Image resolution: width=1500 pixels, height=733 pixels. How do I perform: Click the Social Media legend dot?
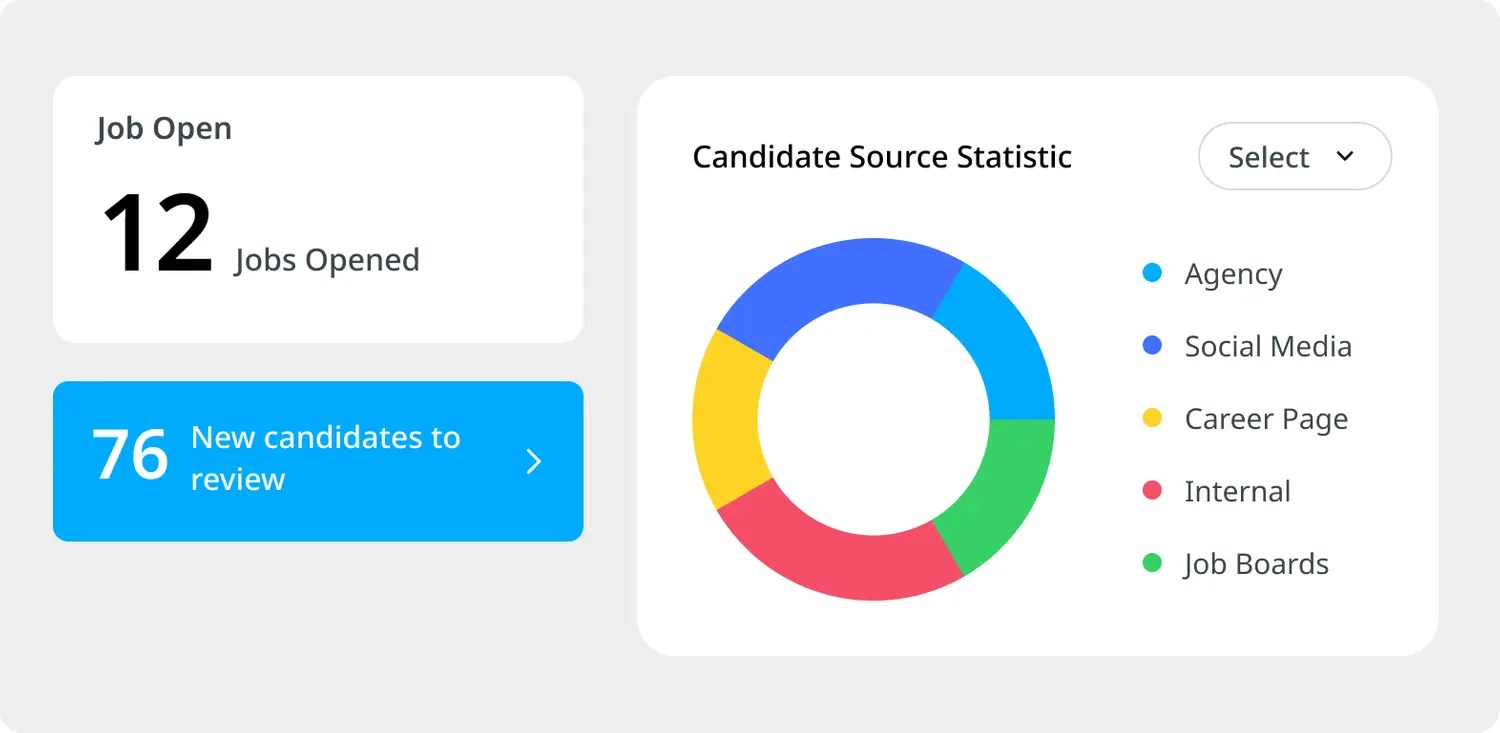[x=1152, y=346]
